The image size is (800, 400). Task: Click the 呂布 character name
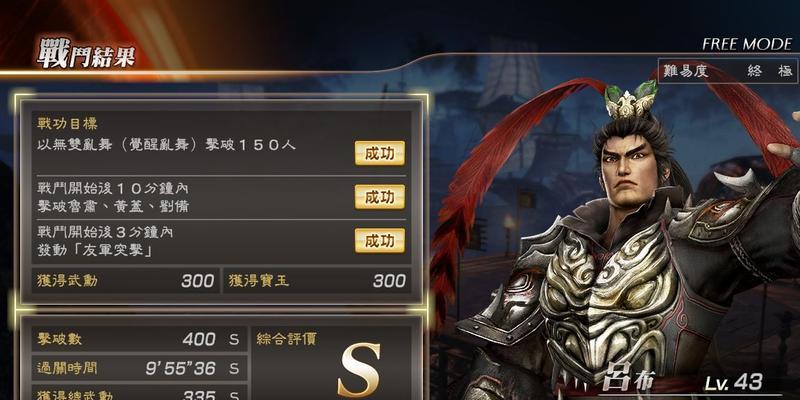pos(627,380)
